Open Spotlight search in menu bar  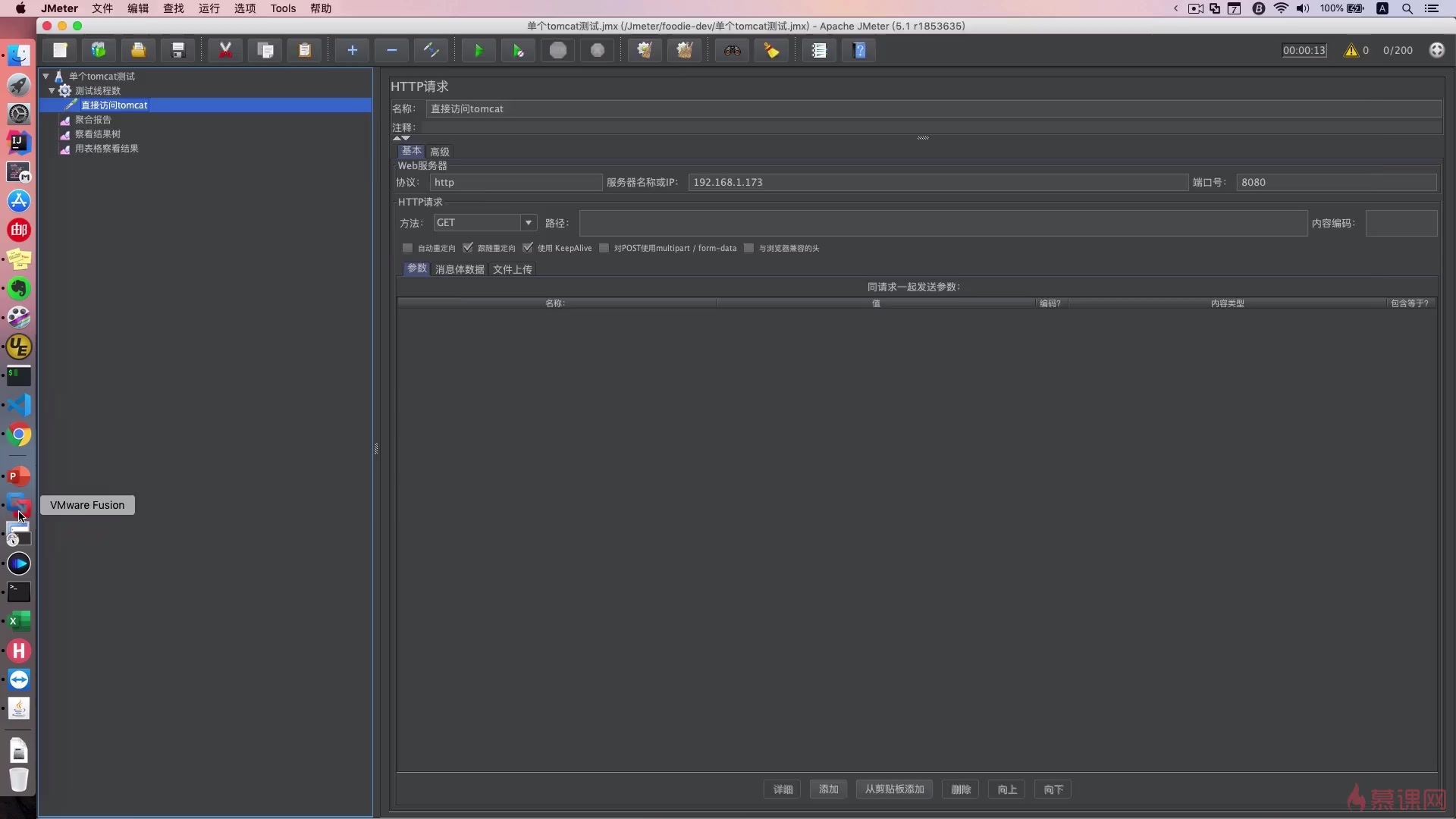pos(1407,8)
